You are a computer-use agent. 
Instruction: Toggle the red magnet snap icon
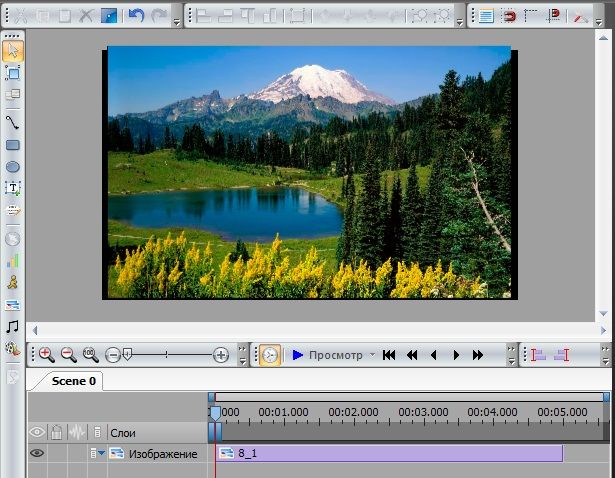pyautogui.click(x=508, y=16)
